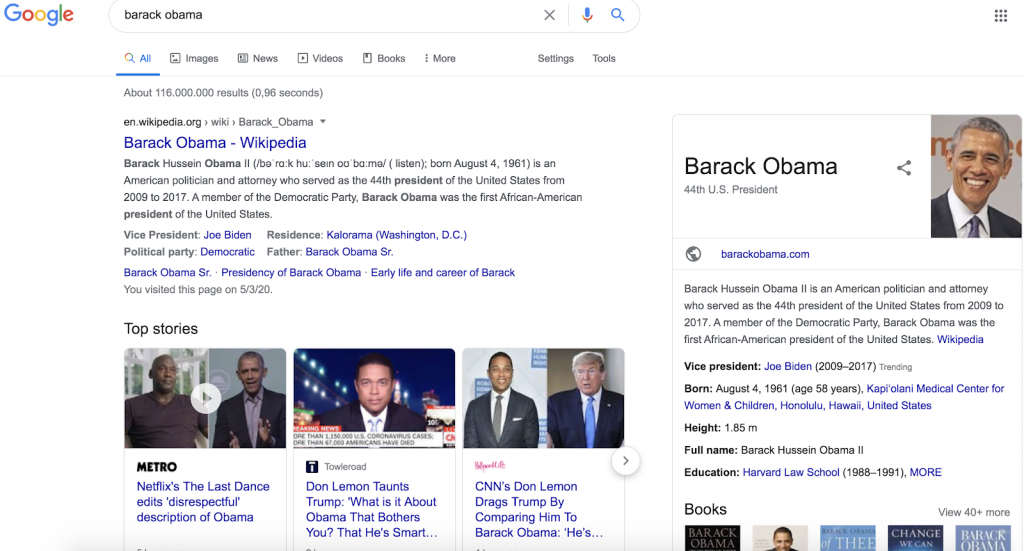Open the Kalorama (Washington, D.C.) residence link
1024x551 pixels.
pos(396,235)
